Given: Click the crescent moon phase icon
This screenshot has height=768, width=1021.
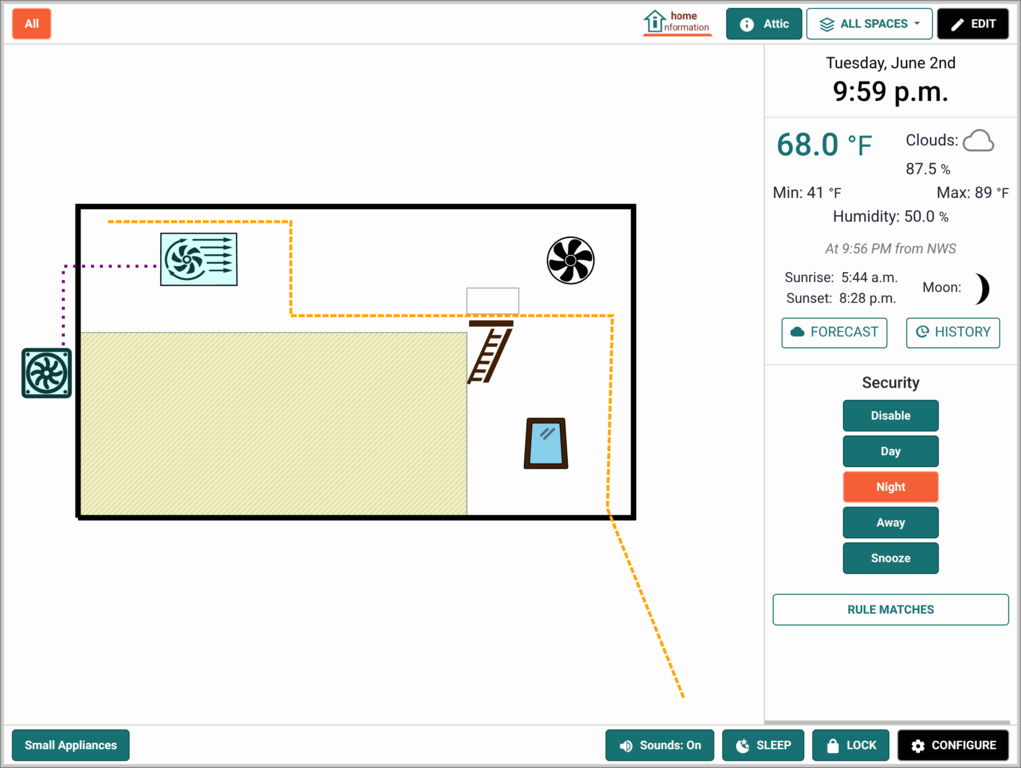Looking at the screenshot, I should [x=982, y=289].
